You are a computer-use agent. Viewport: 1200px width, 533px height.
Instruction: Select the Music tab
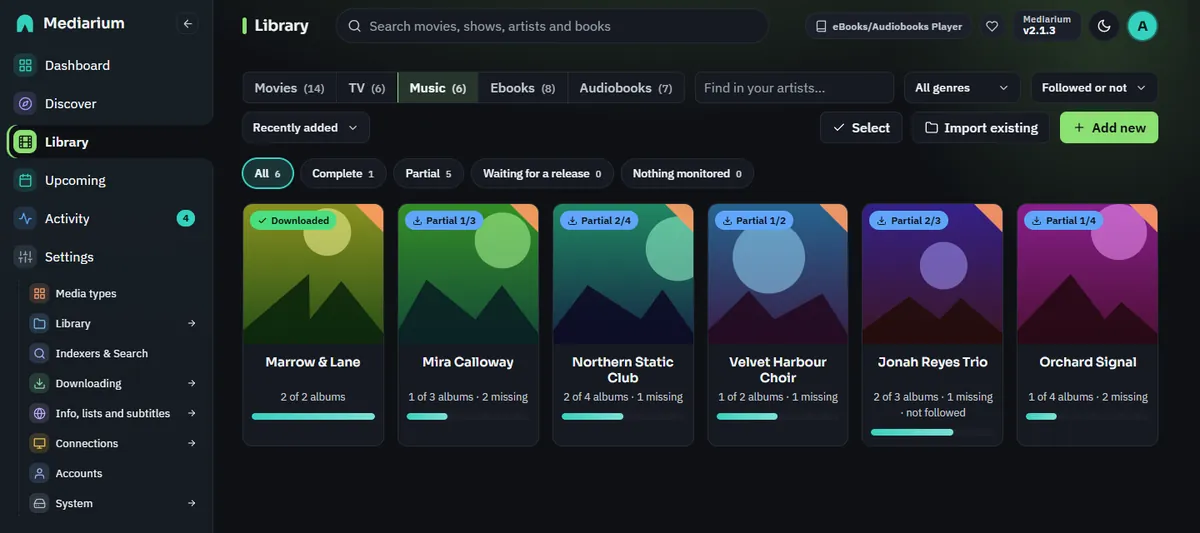[x=438, y=88]
